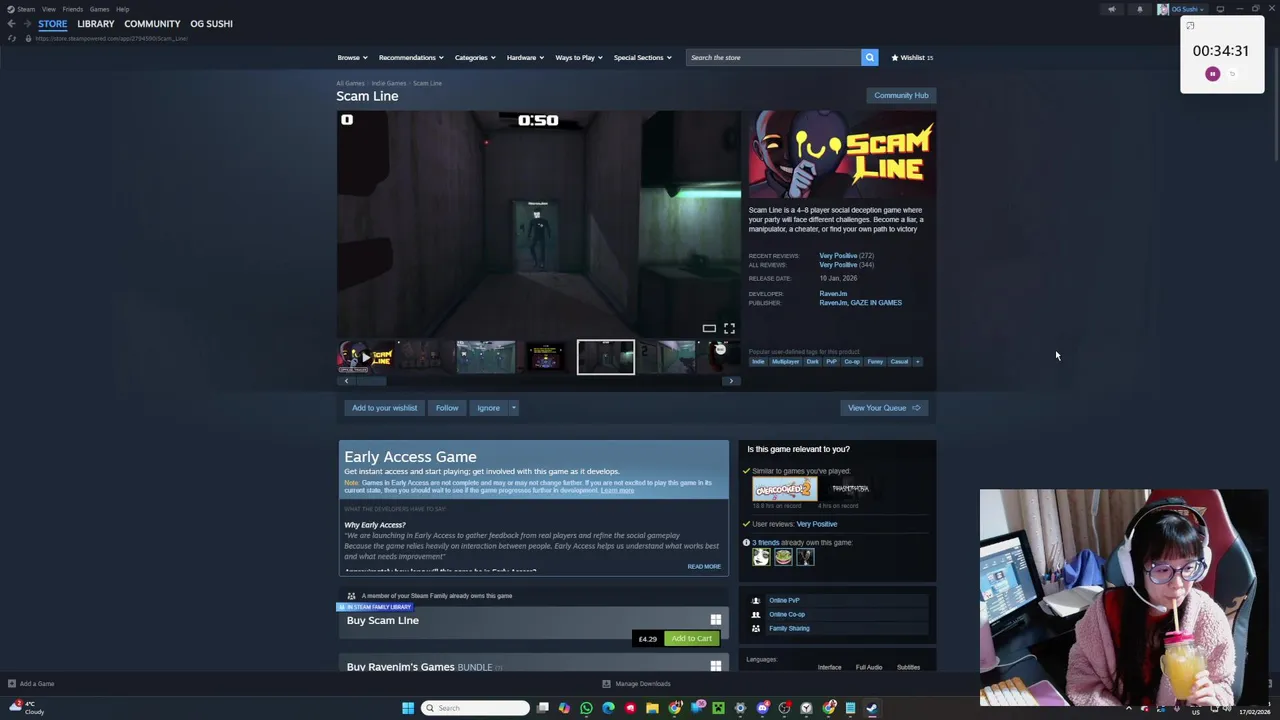The image size is (1280, 720).
Task: Click Add to Cart for Scam Line
Action: pos(691,639)
